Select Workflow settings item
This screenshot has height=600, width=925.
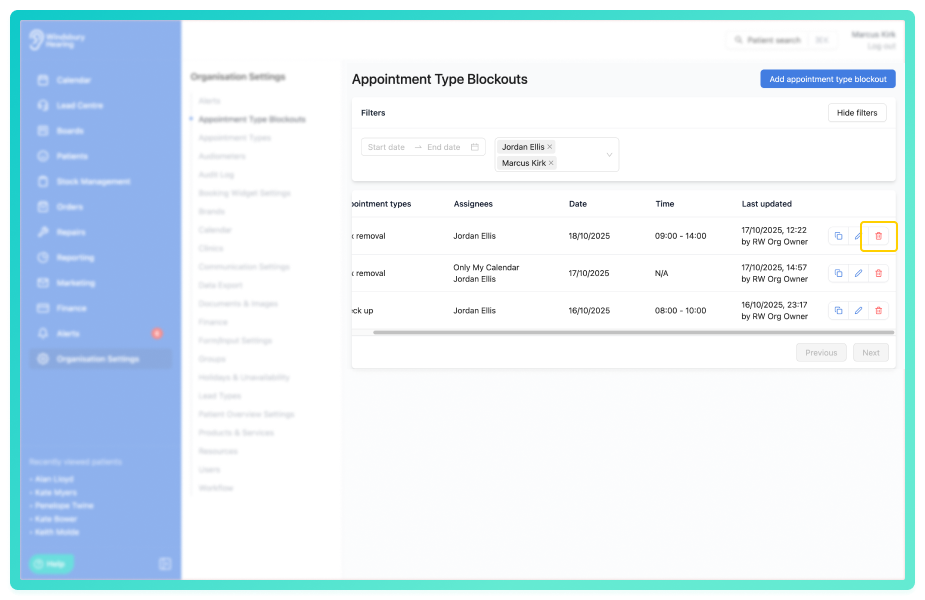point(216,488)
